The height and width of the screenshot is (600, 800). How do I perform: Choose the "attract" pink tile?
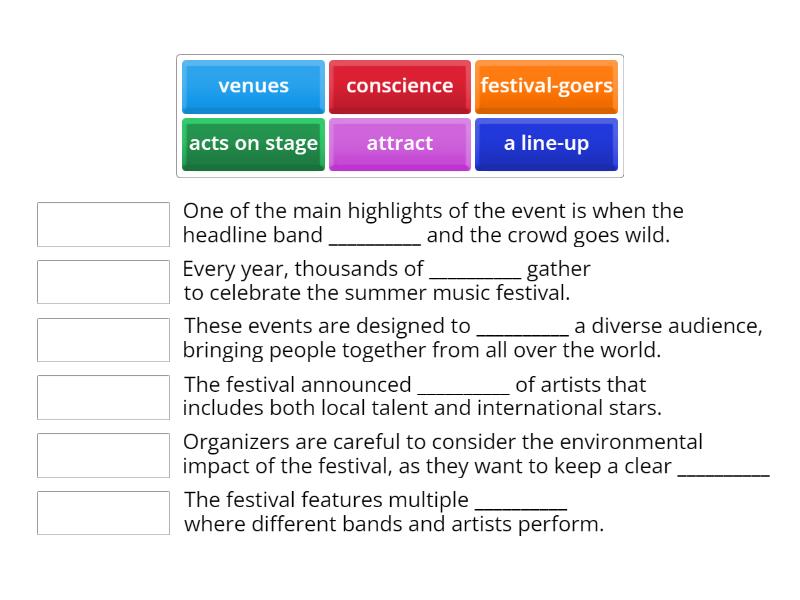(399, 143)
